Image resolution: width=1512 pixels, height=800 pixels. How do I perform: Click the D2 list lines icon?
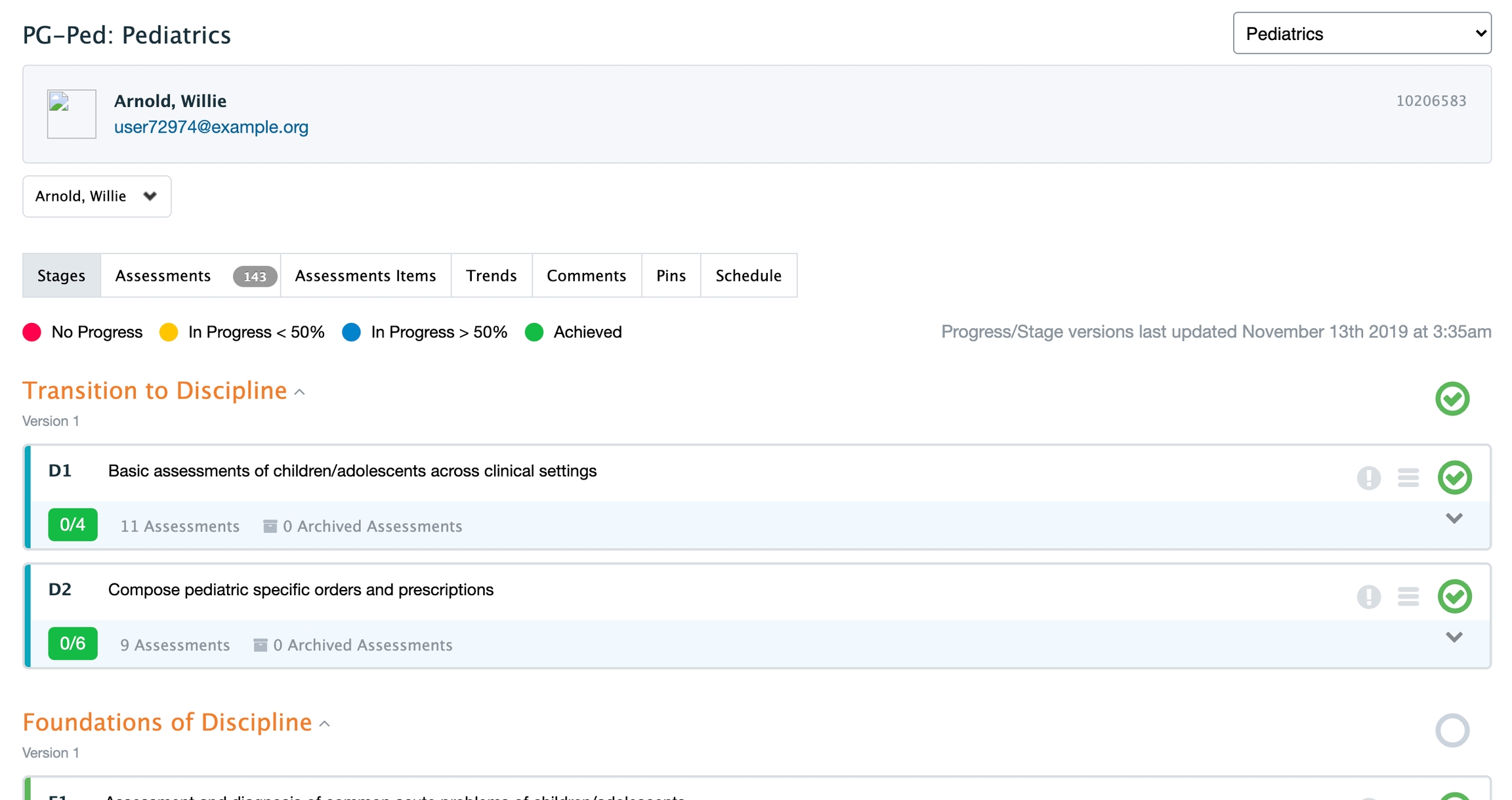(x=1408, y=597)
